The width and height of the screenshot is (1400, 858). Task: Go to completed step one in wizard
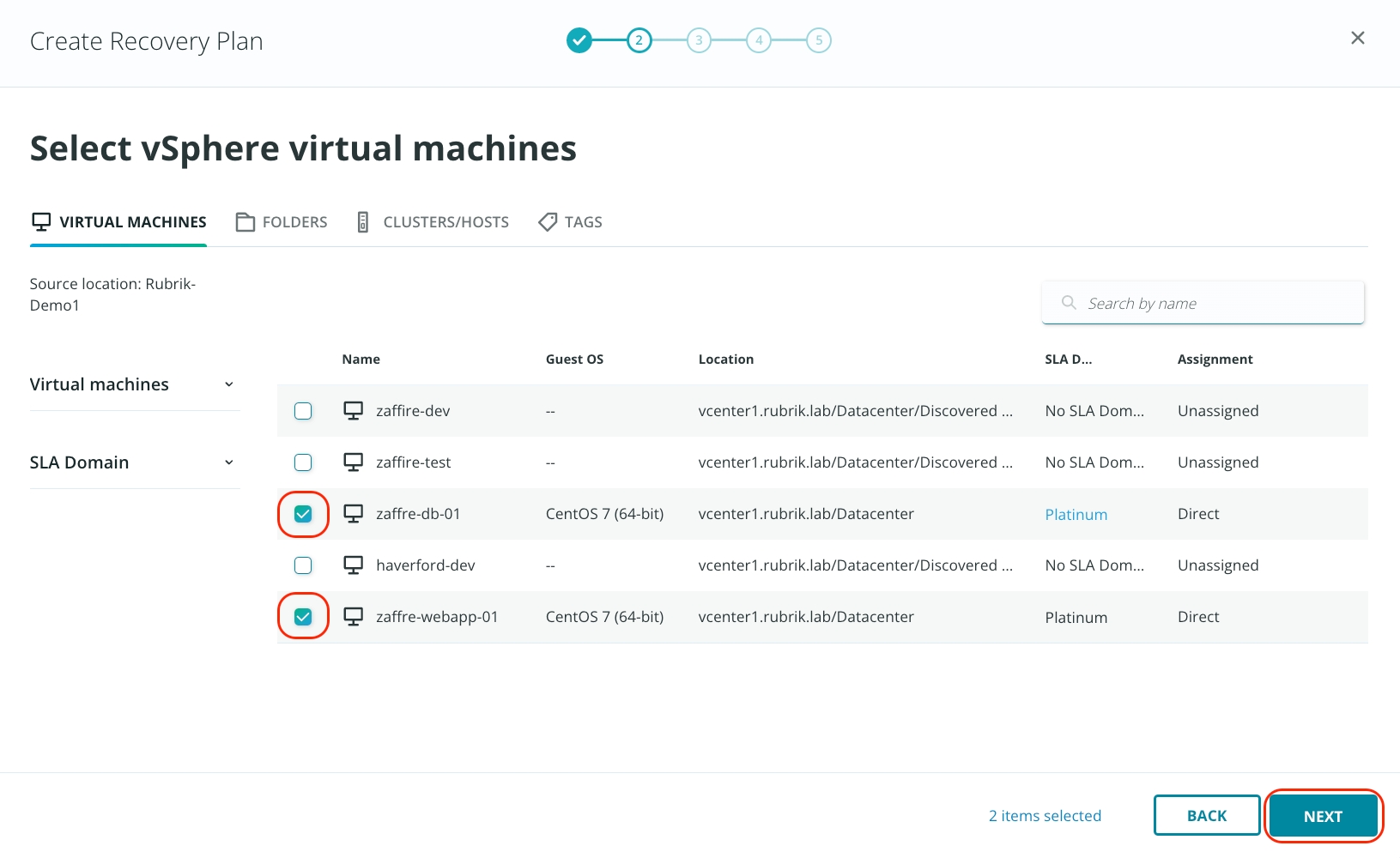point(579,40)
